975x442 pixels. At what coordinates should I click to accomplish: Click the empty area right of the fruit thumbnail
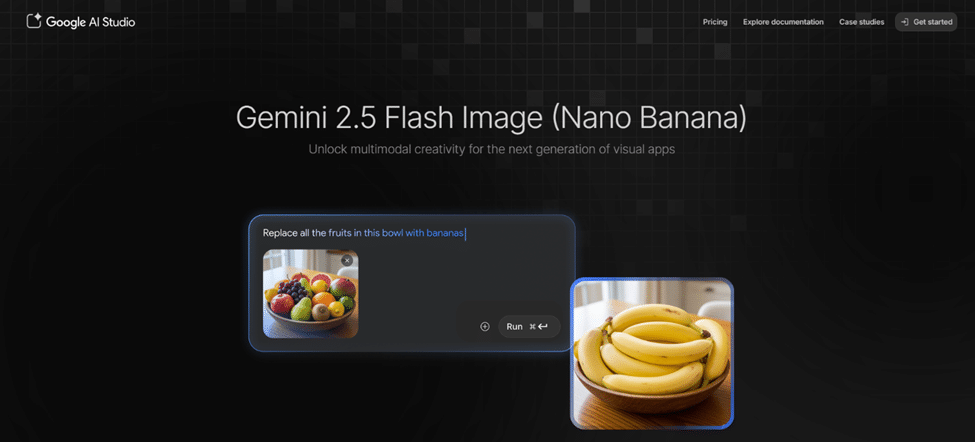(410, 286)
